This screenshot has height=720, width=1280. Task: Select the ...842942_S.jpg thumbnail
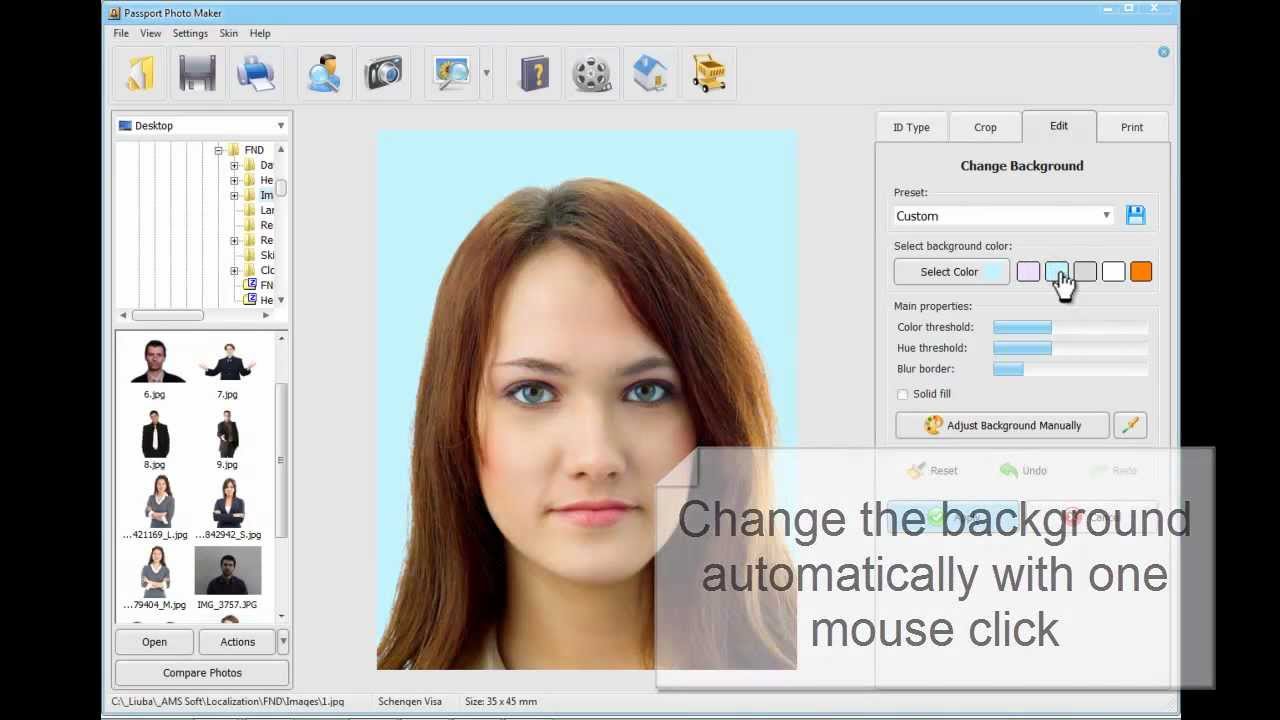(228, 509)
